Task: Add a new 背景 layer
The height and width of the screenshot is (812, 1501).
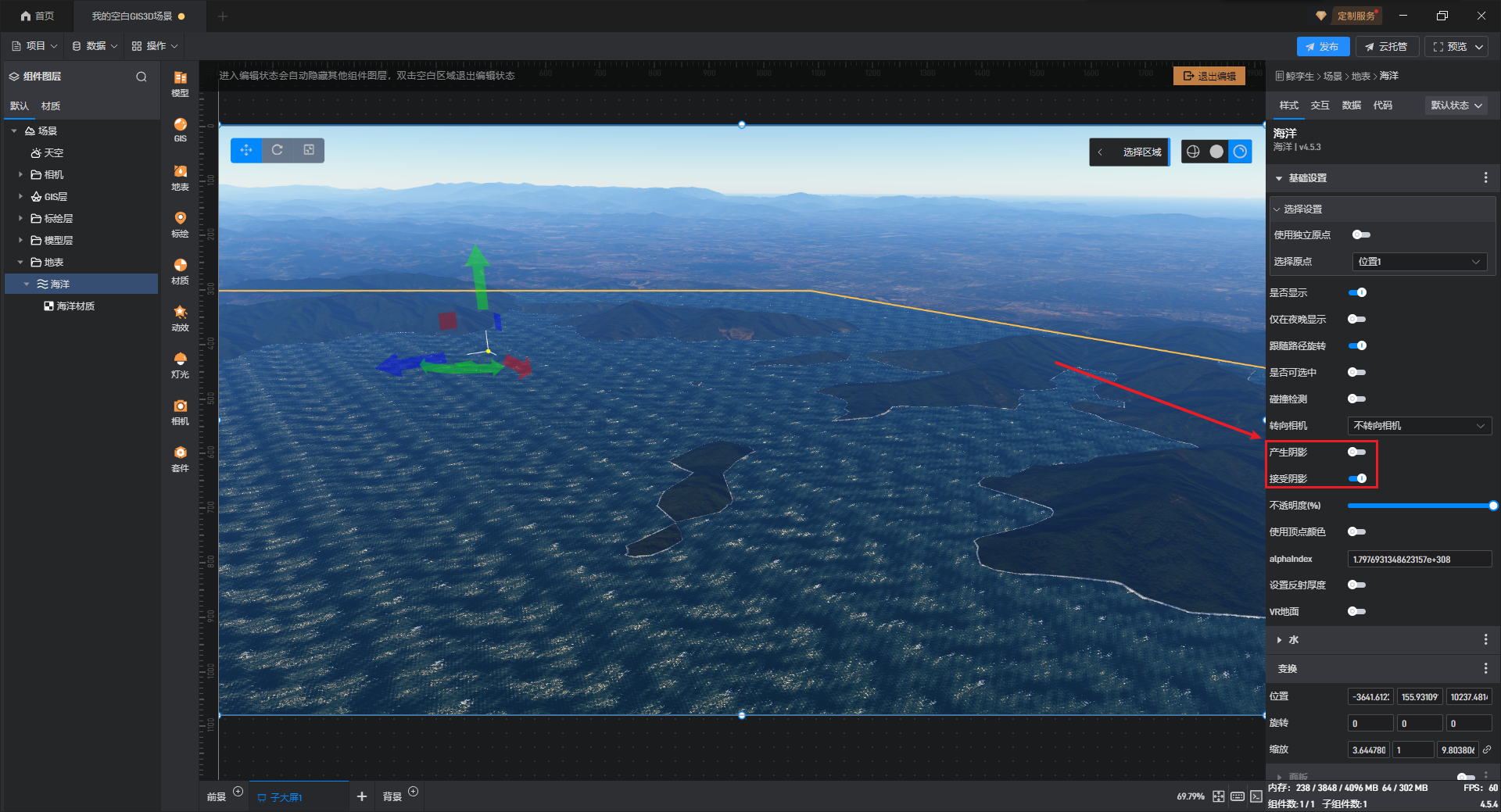Action: click(x=414, y=792)
